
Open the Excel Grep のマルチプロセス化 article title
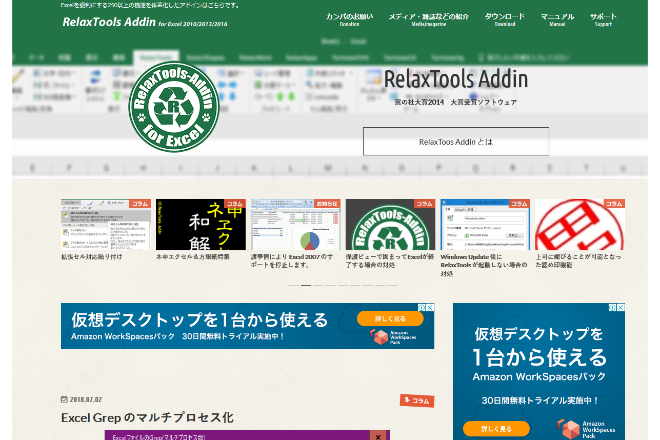point(147,417)
